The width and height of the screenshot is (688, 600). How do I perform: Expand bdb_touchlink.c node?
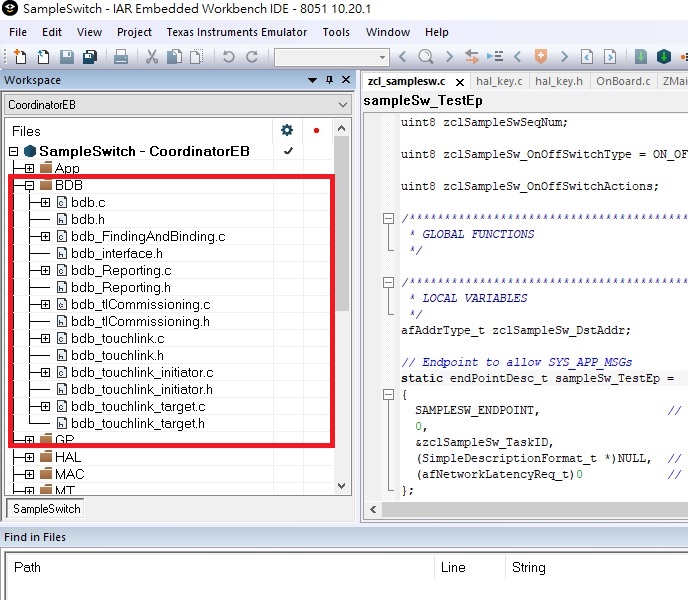[45, 338]
